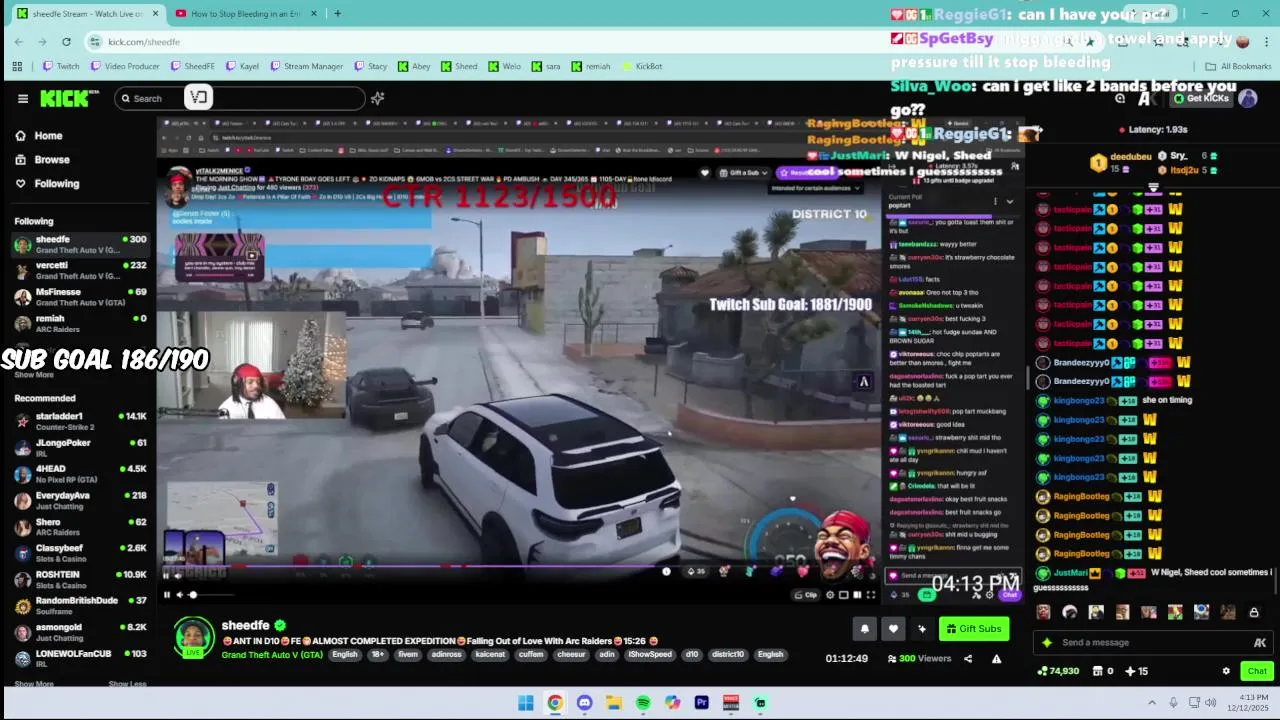
Task: Open the asmongold recommended channel
Action: tap(80, 632)
